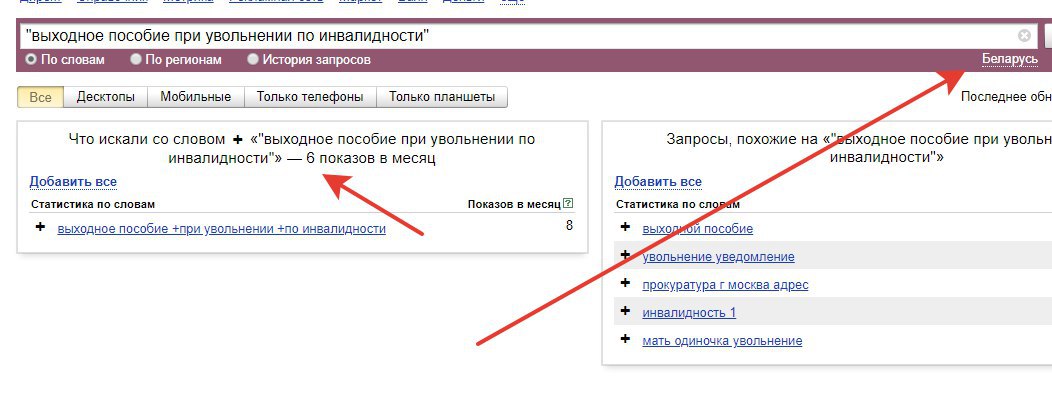Select the 'По словам' radio option
1052x396 pixels.
pos(31,59)
